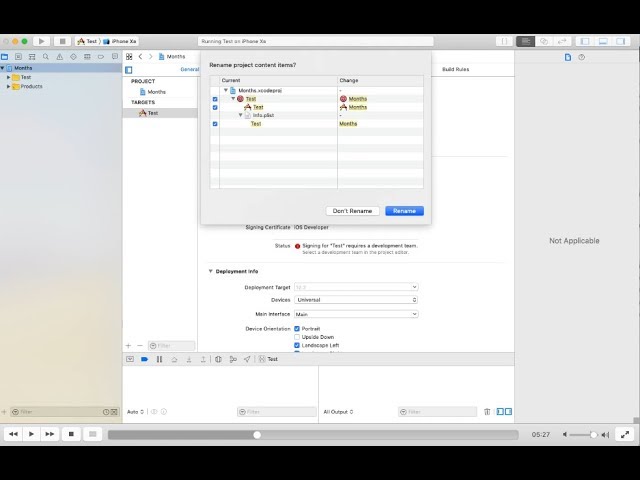Image resolution: width=640 pixels, height=480 pixels.
Task: Expand the Test folder in navigator
Action: [8, 77]
